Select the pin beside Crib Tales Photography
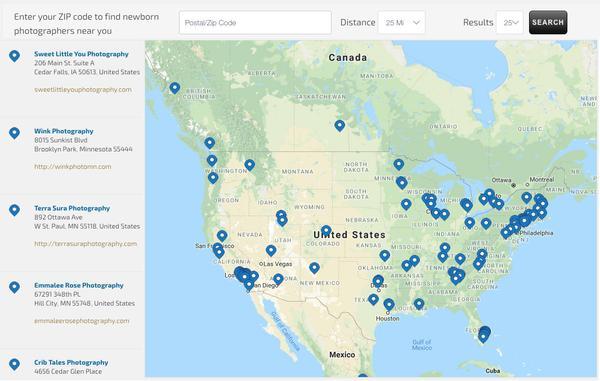The width and height of the screenshot is (600, 381). pyautogui.click(x=15, y=364)
